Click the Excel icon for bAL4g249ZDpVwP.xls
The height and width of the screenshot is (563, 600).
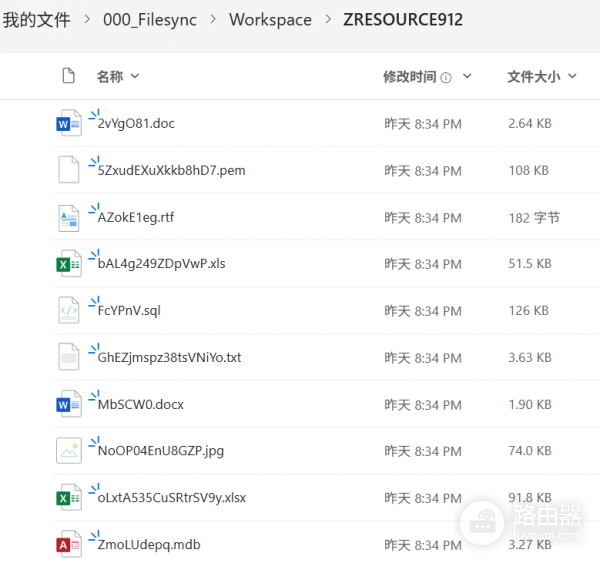[x=69, y=264]
